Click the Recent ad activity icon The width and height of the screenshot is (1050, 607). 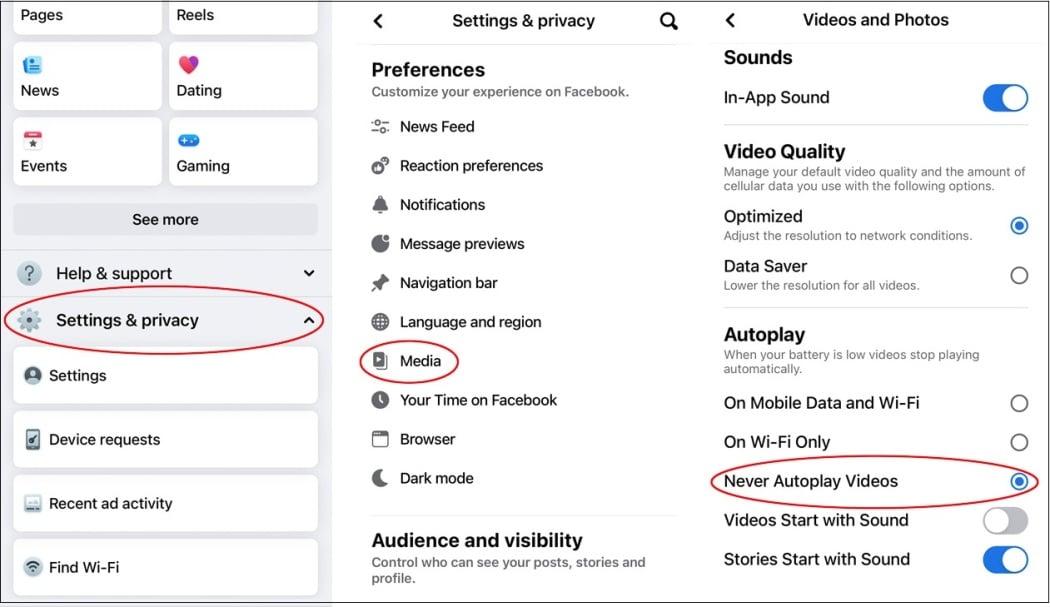[32, 503]
